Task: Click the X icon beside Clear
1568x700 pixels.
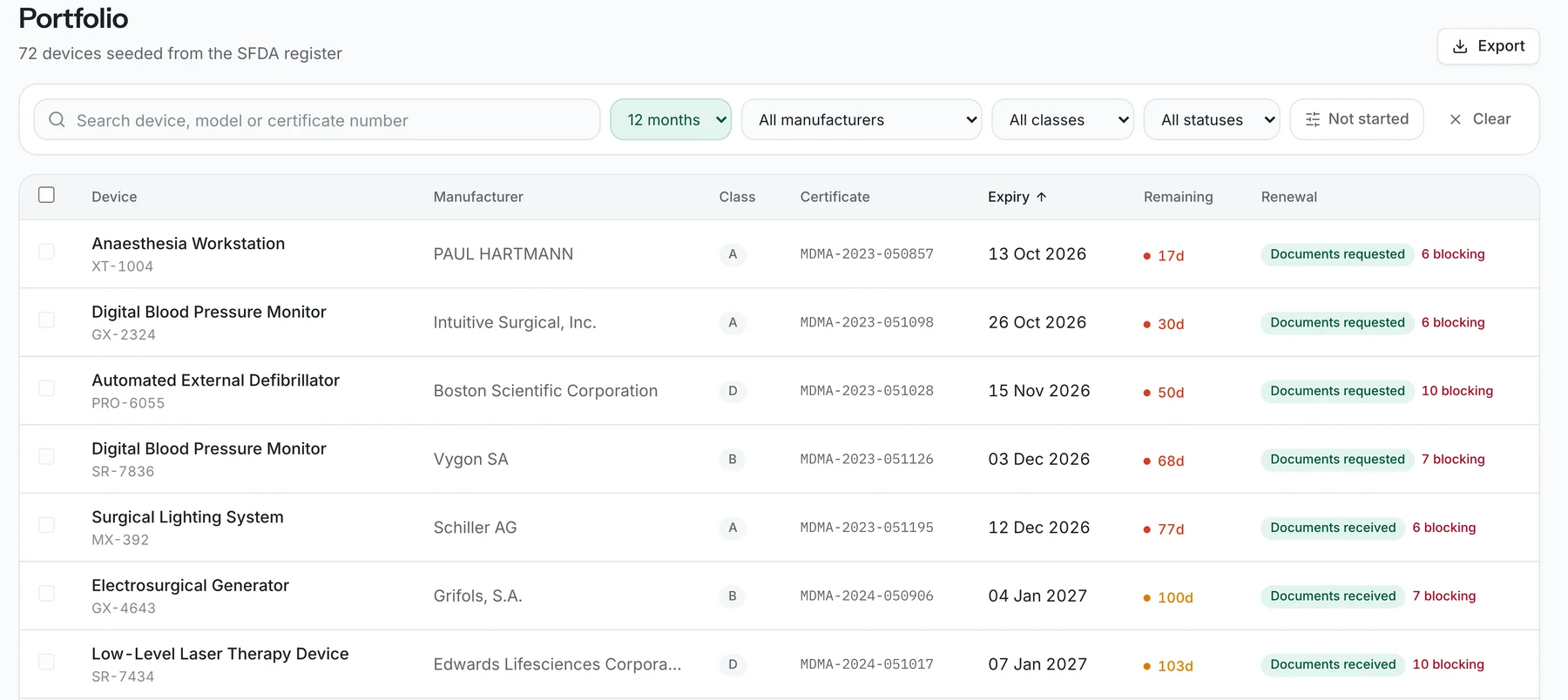Action: pyautogui.click(x=1455, y=119)
